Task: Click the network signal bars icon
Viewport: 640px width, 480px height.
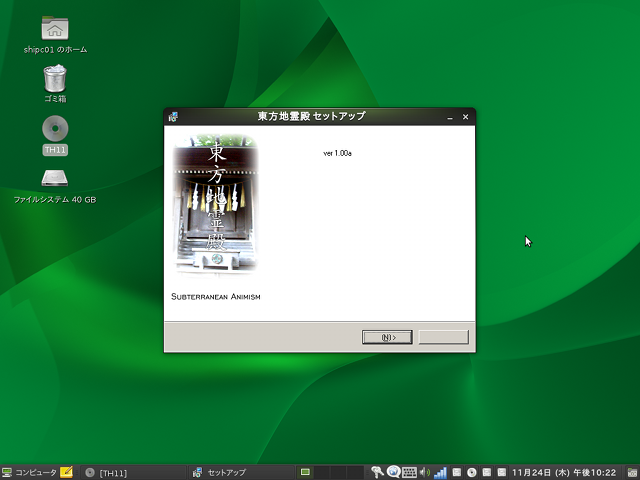Action: point(440,473)
